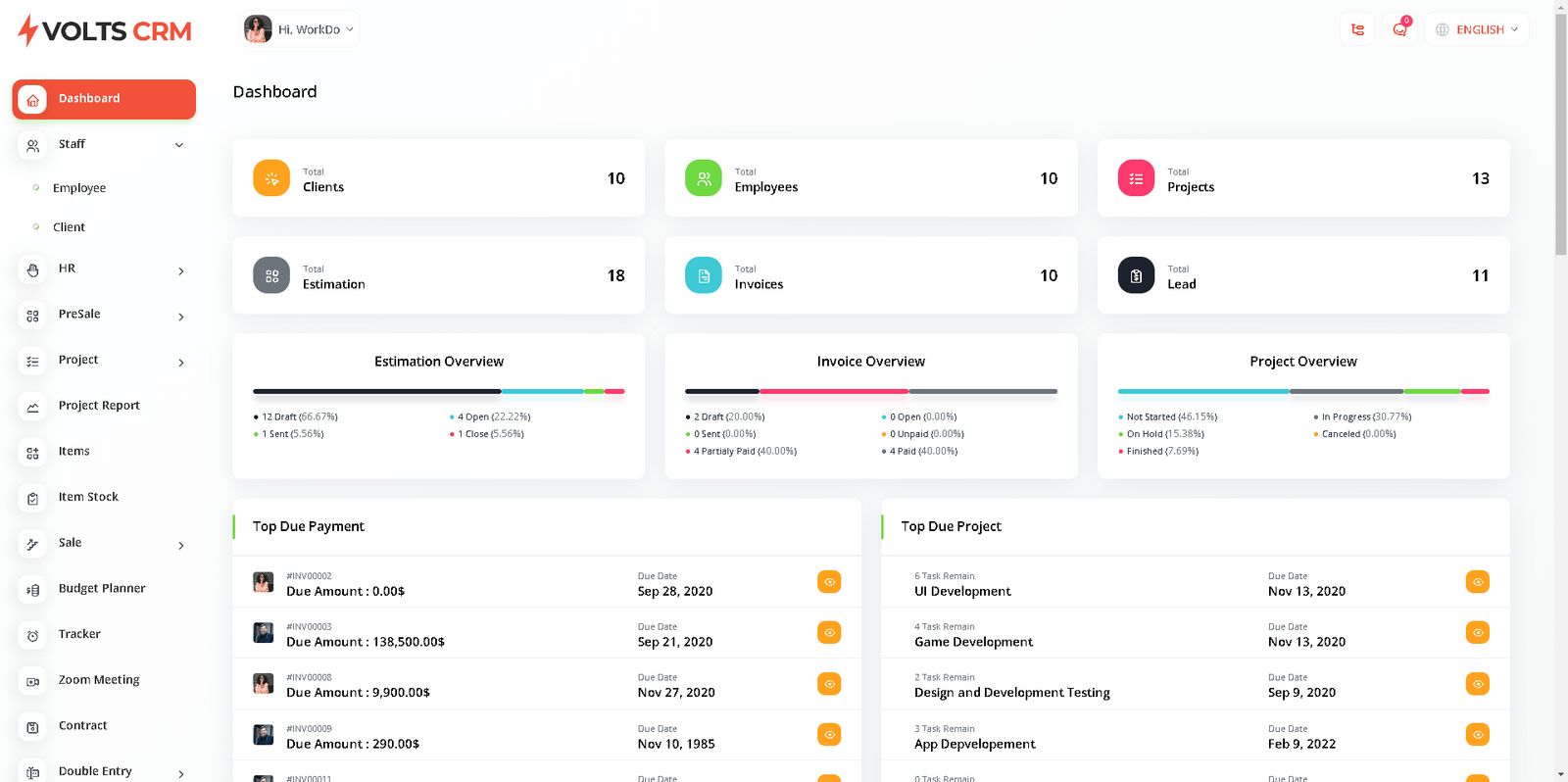Click the dark Total Lead icon
This screenshot has height=782, width=1568.
(x=1136, y=275)
